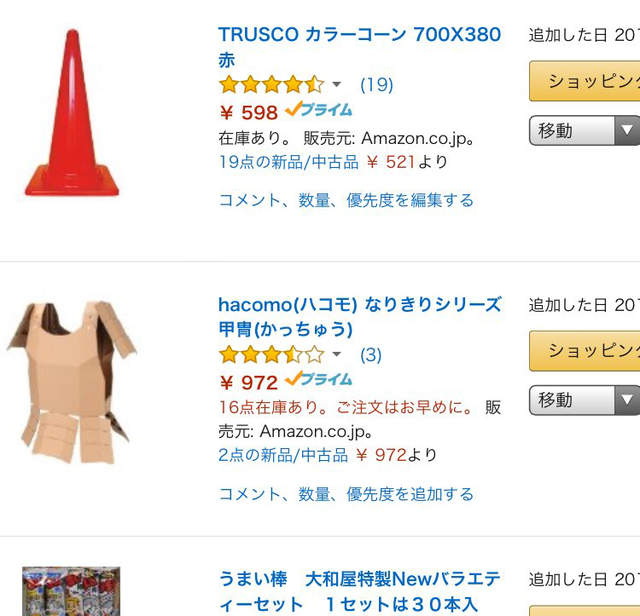Click the プライム badge beside ¥972

point(319,379)
